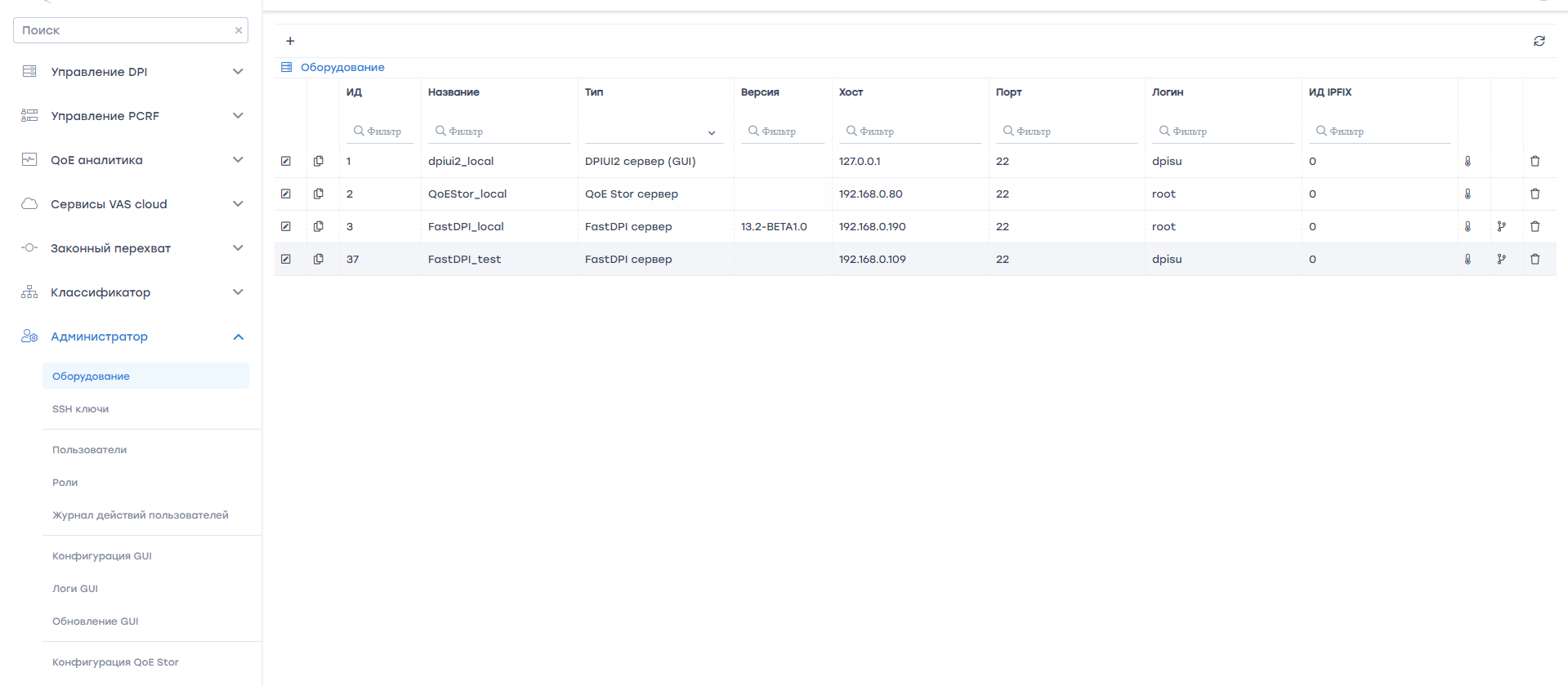The height and width of the screenshot is (686, 1568).
Task: Refresh the equipment table
Action: coord(1539,41)
